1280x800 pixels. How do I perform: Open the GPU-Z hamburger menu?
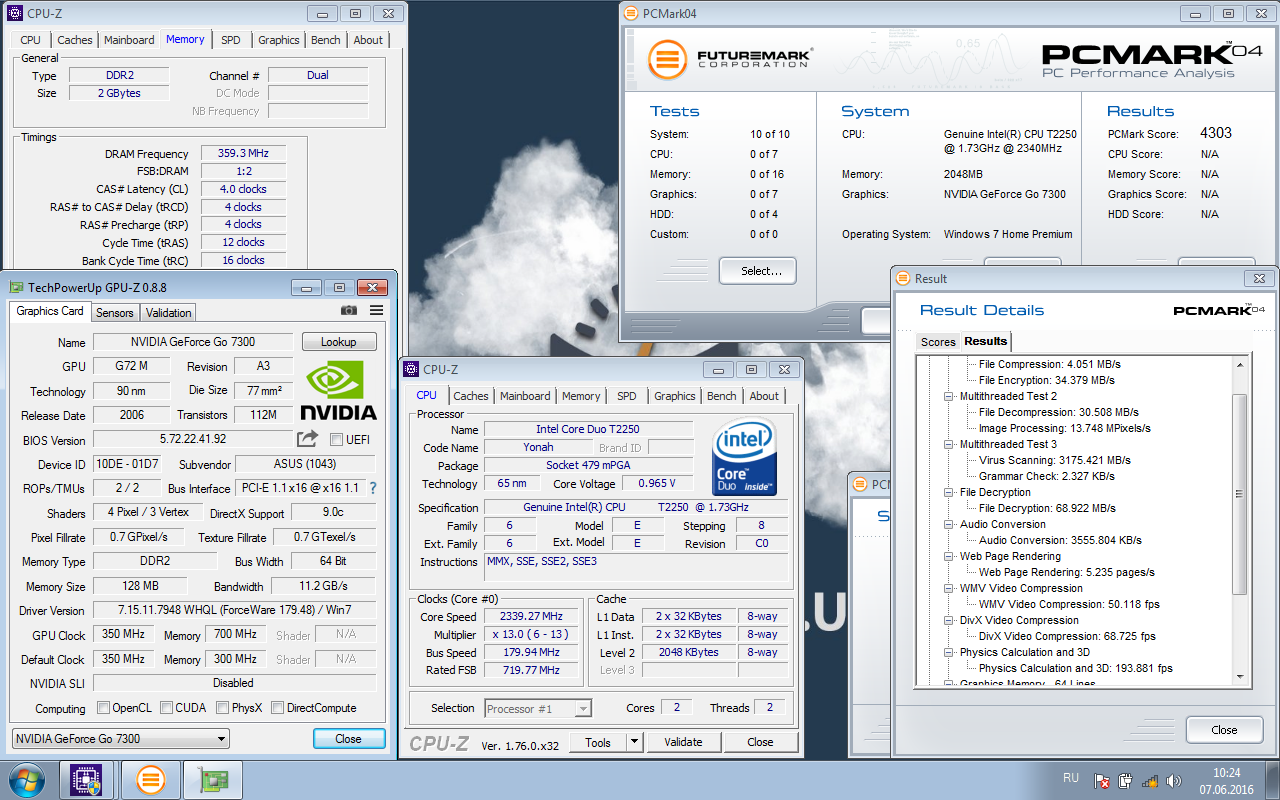(376, 311)
